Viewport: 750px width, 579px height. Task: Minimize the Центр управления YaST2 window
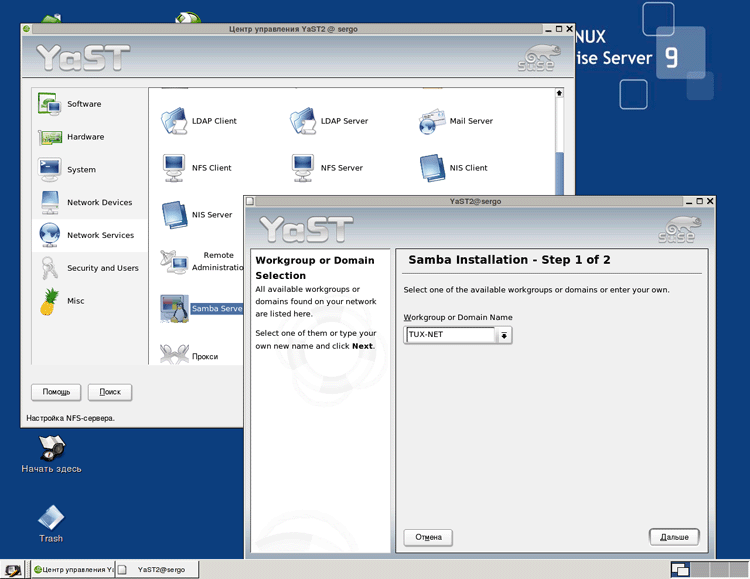point(549,29)
